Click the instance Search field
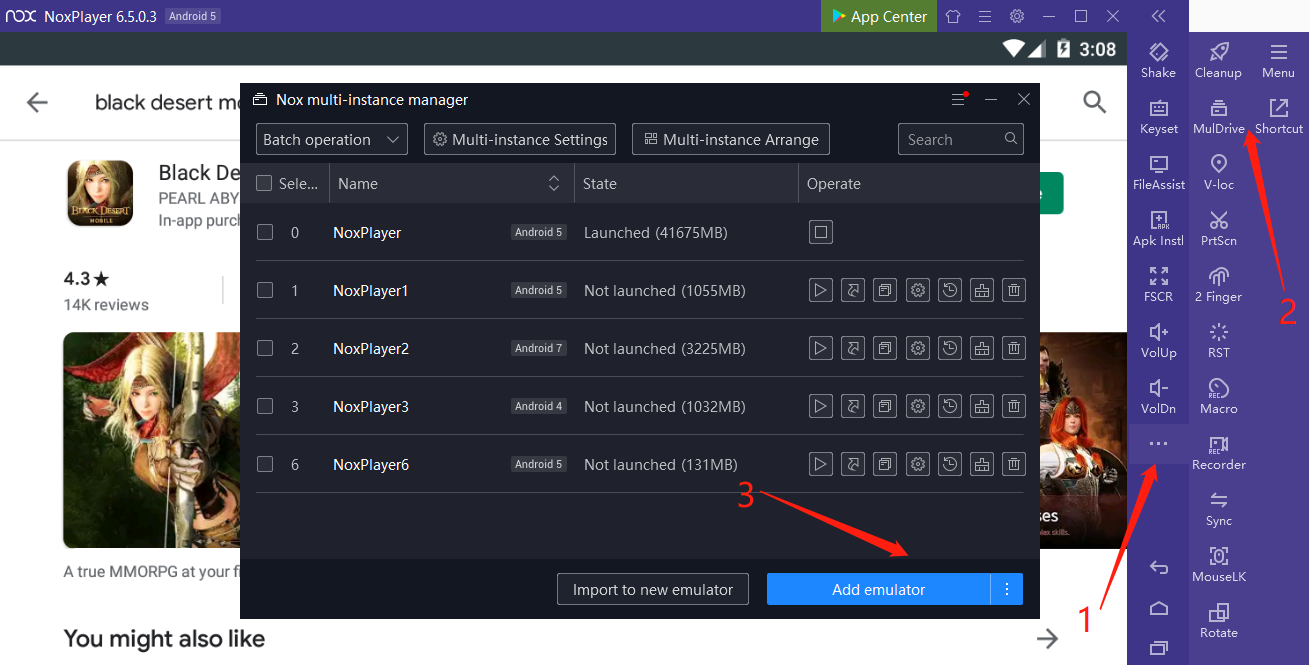The height and width of the screenshot is (665, 1310). 950,140
